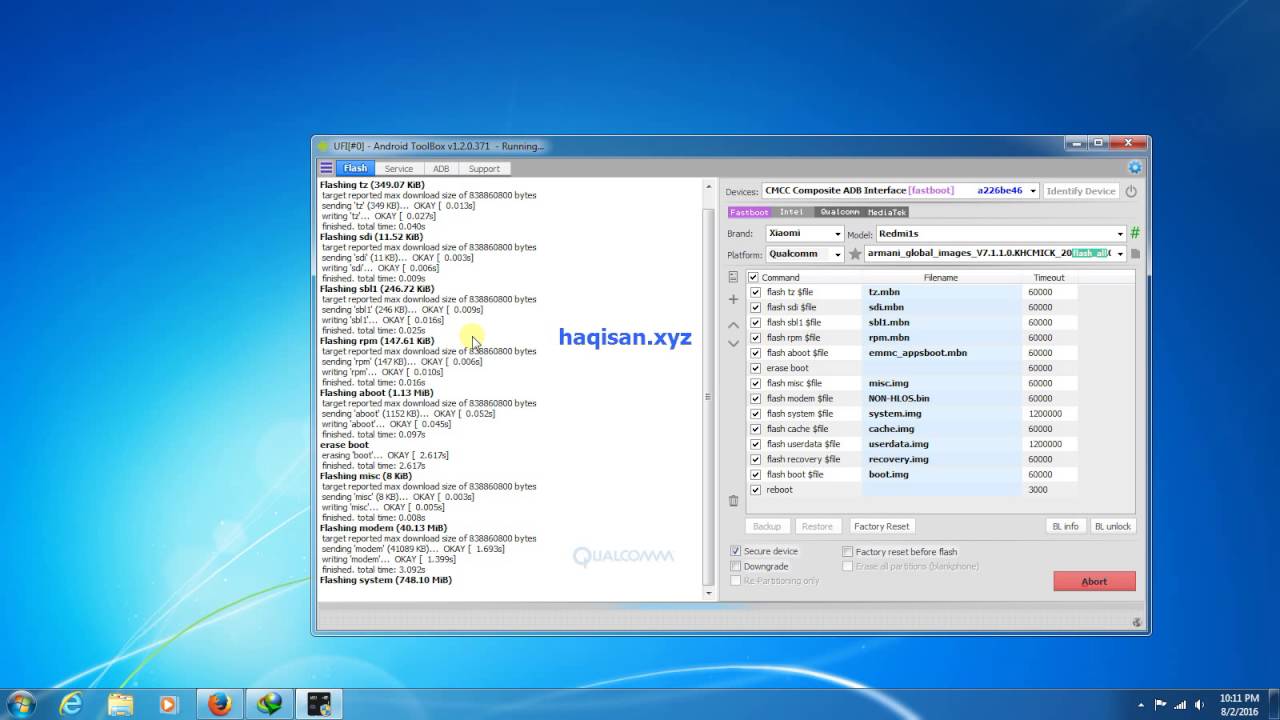The height and width of the screenshot is (720, 1280).
Task: Open the Windows Start button
Action: point(20,704)
